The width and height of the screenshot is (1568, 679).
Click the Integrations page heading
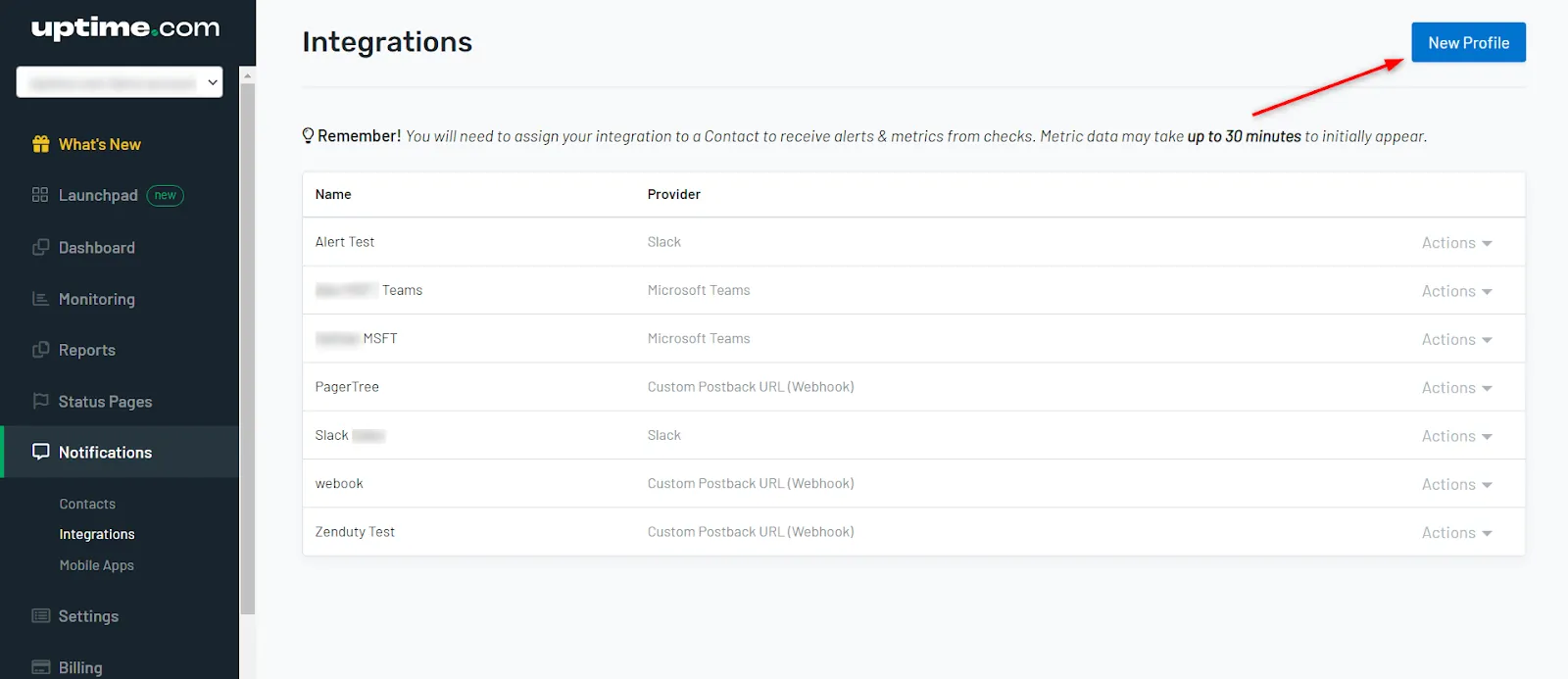tap(387, 41)
